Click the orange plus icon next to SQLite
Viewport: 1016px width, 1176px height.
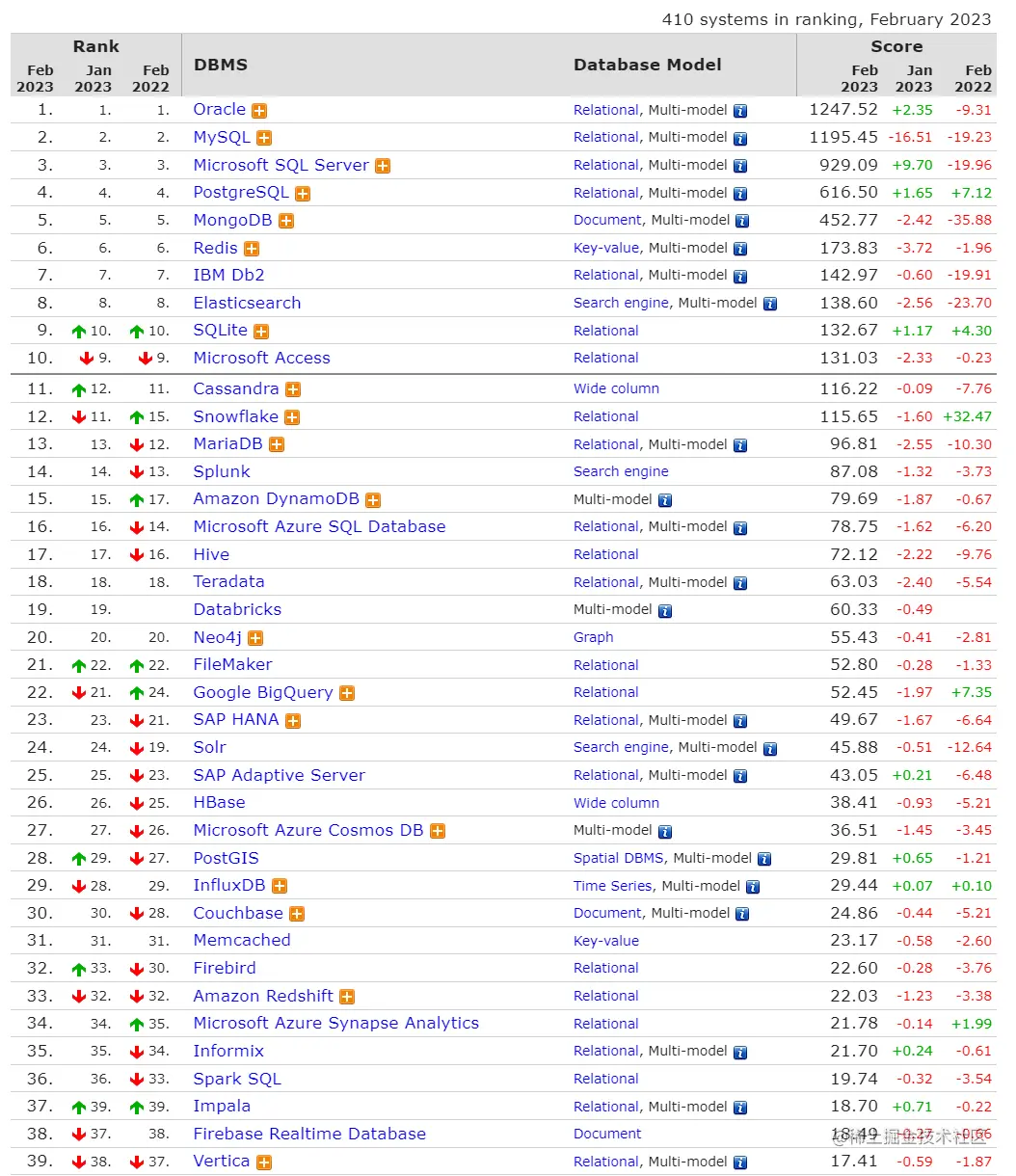tap(261, 332)
